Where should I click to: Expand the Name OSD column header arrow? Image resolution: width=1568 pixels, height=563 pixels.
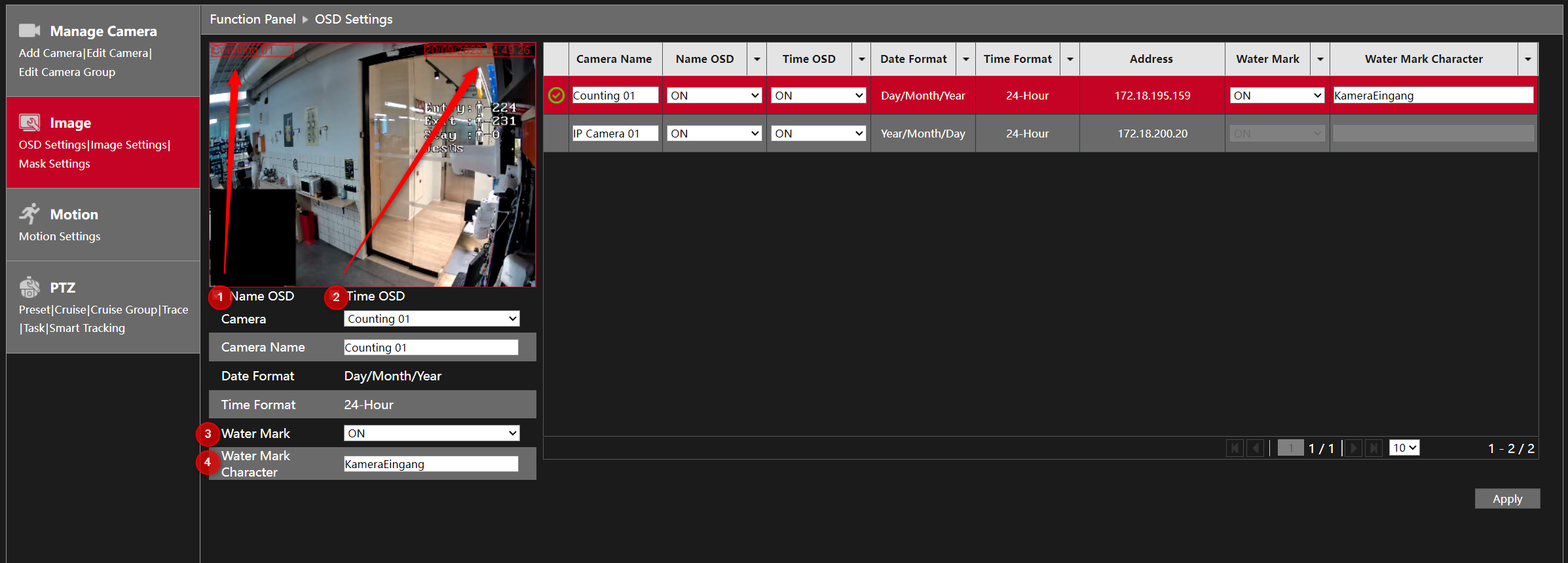[x=756, y=59]
